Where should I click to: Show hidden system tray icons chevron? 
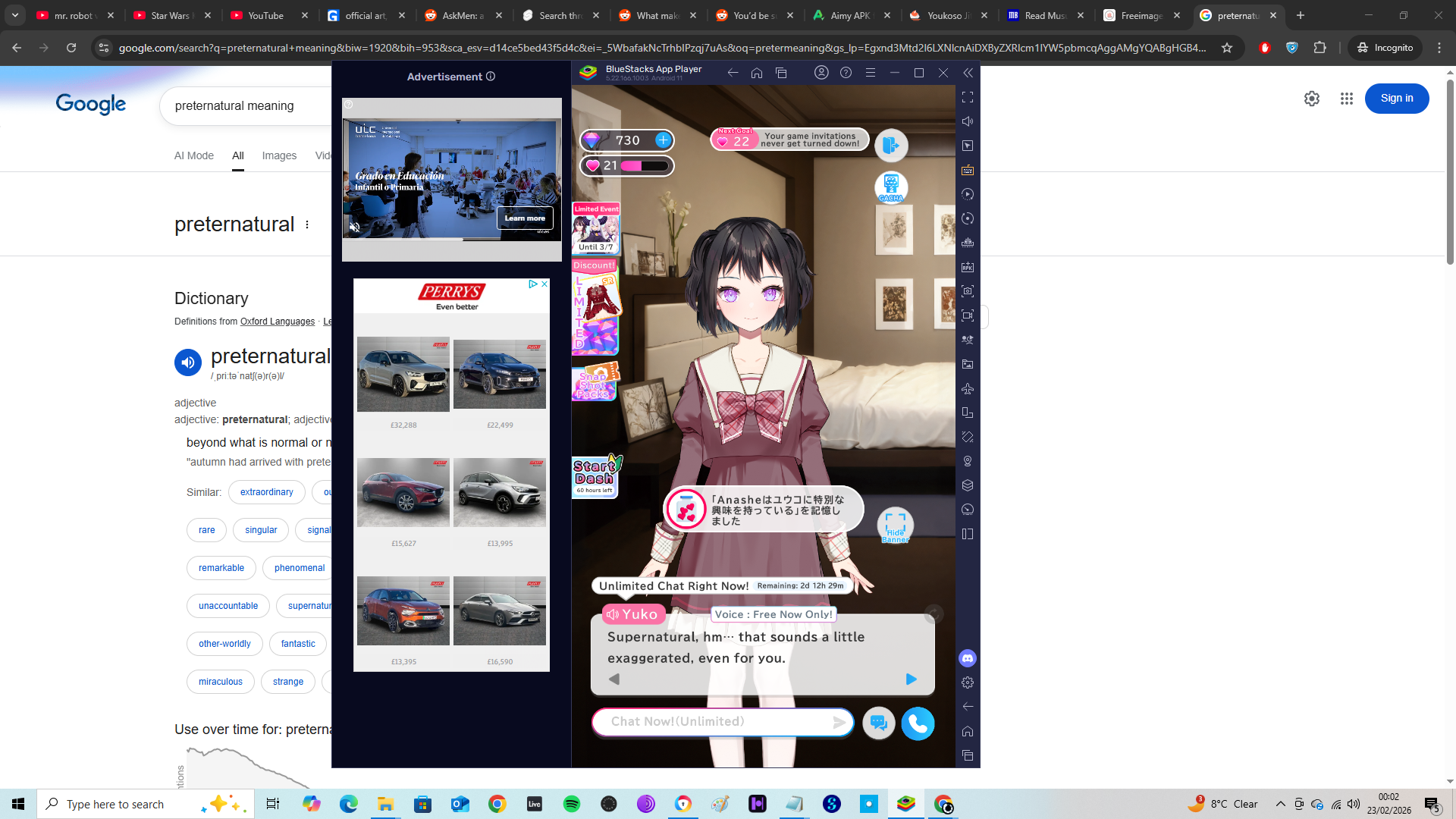[x=1281, y=804]
